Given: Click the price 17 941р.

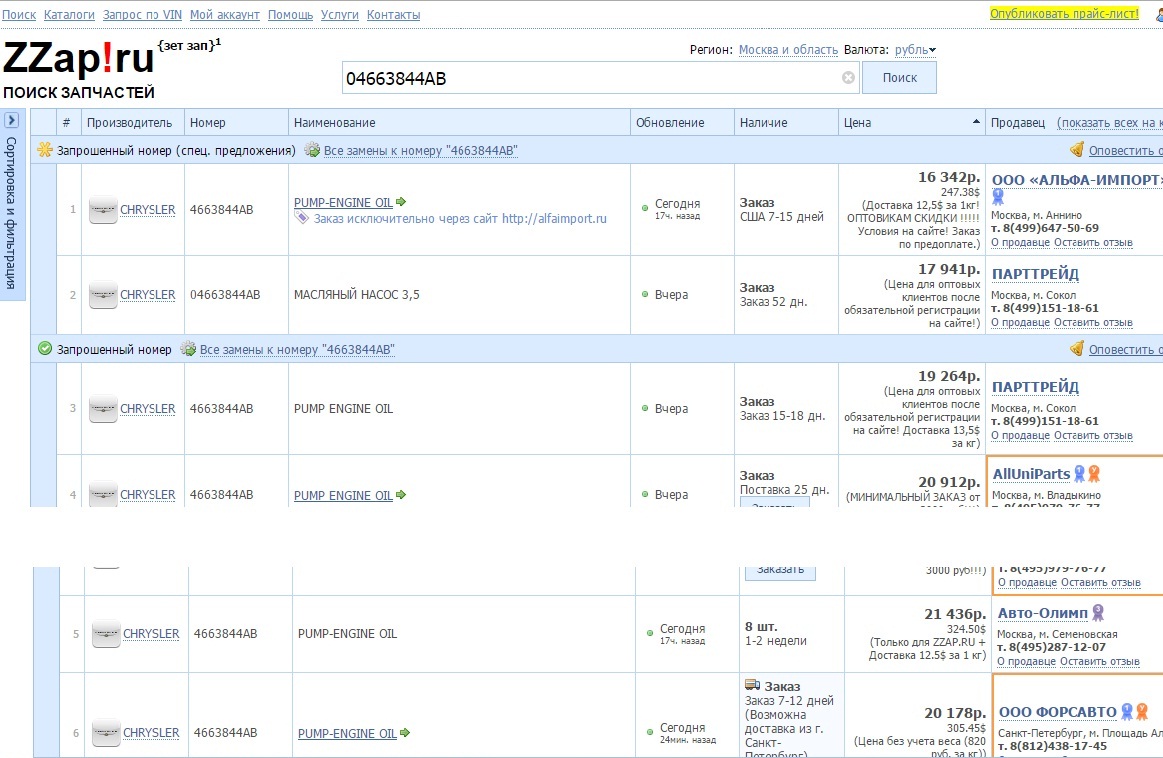Looking at the screenshot, I should click(x=949, y=269).
